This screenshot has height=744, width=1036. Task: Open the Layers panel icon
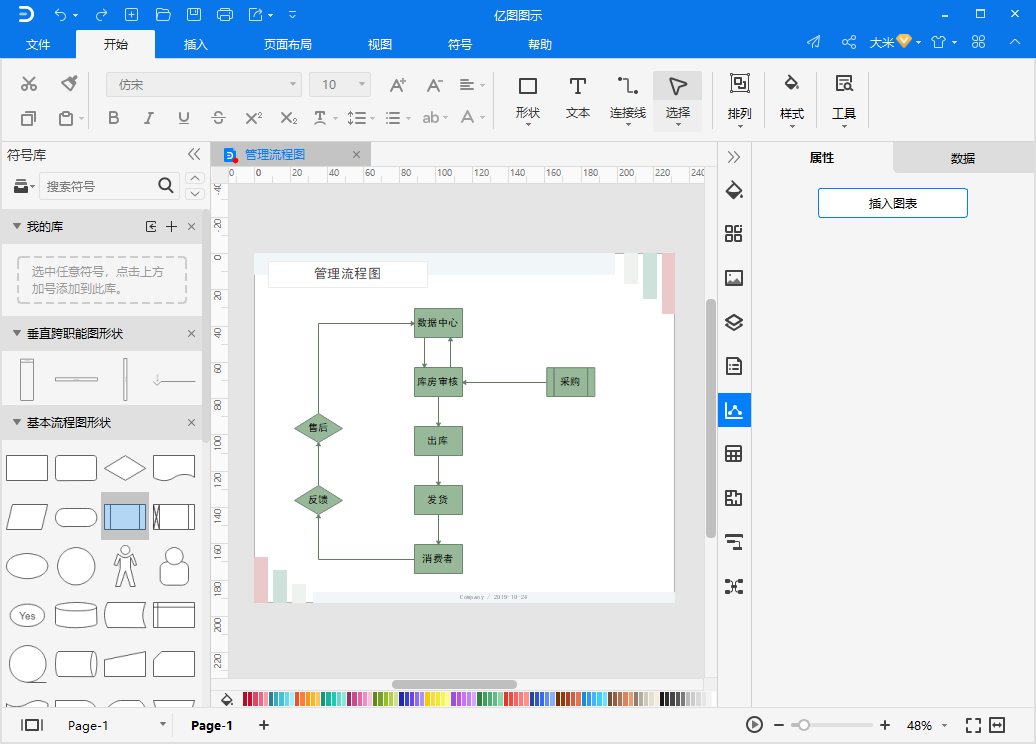point(734,322)
